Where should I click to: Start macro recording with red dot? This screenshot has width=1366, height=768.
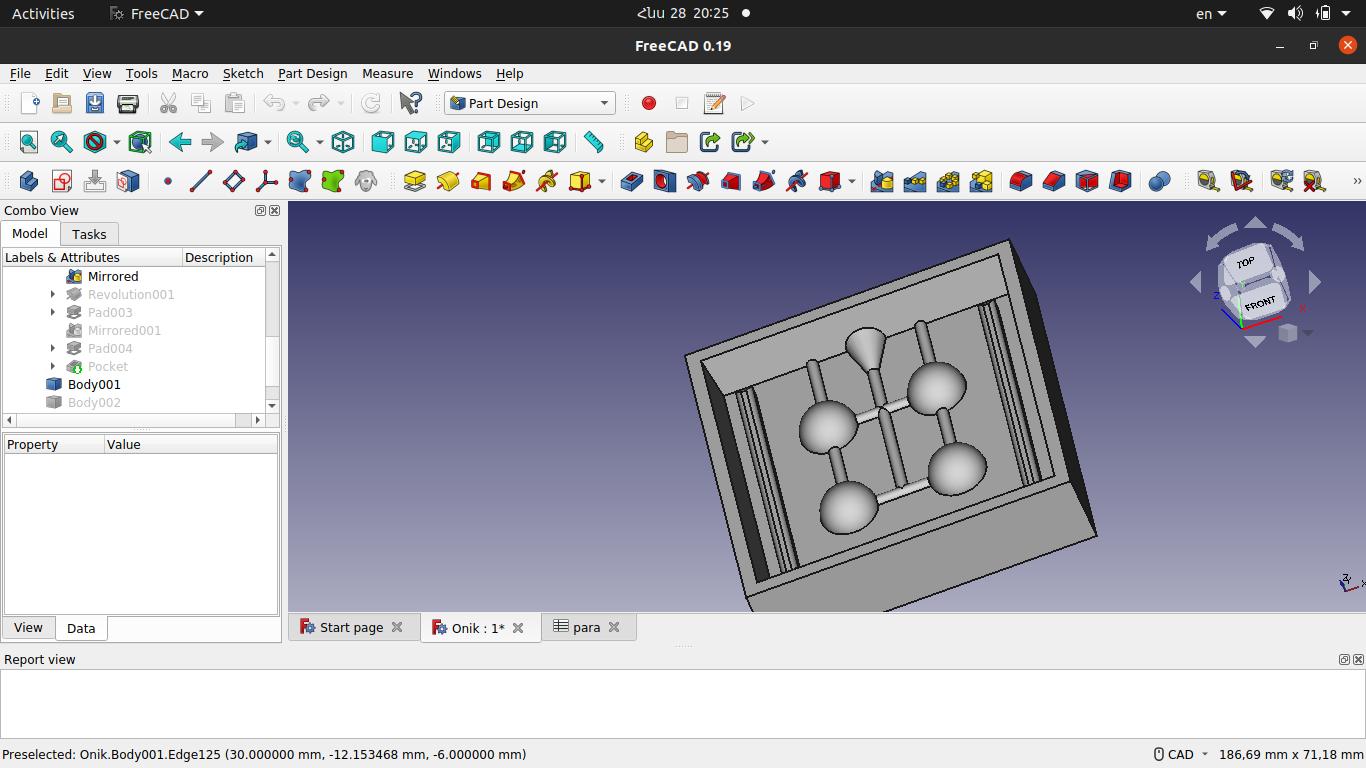tap(649, 103)
